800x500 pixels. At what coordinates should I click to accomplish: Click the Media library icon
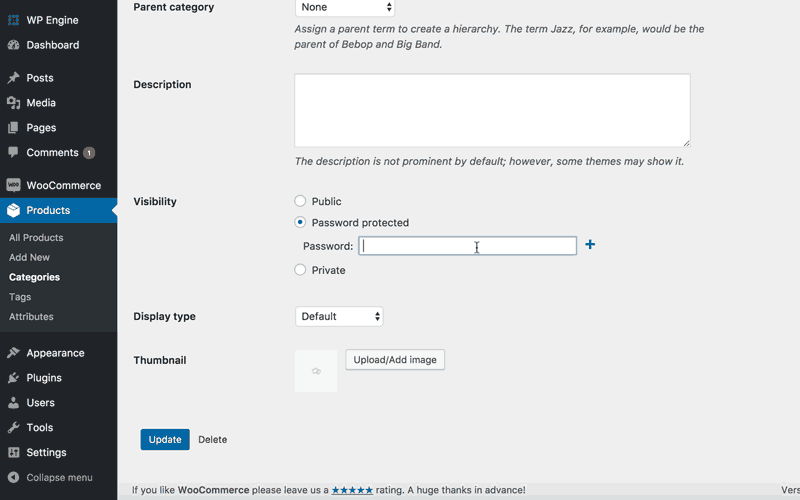click(x=14, y=103)
